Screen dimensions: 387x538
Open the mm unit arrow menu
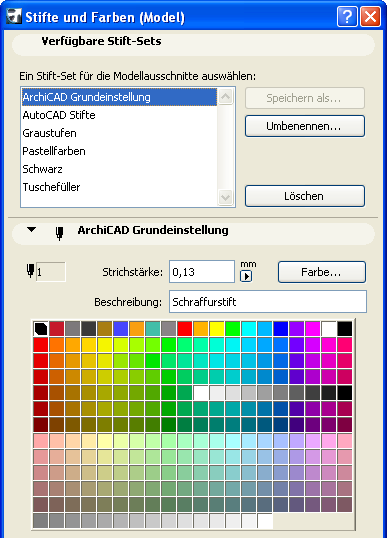(x=246, y=276)
